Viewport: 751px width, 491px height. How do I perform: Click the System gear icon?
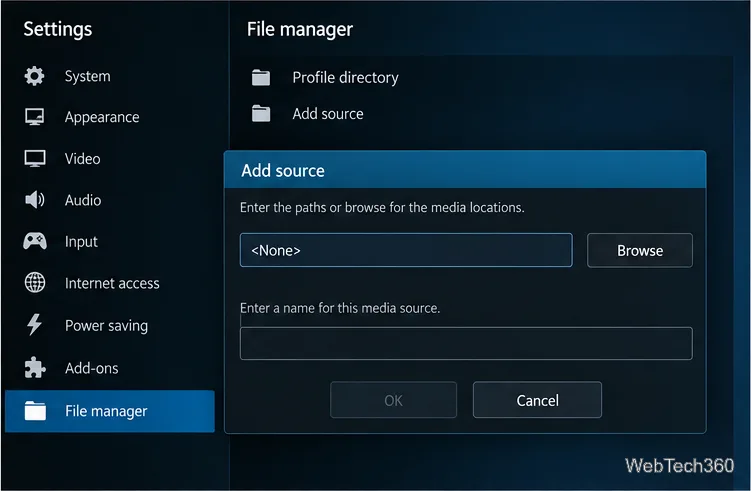[x=34, y=76]
